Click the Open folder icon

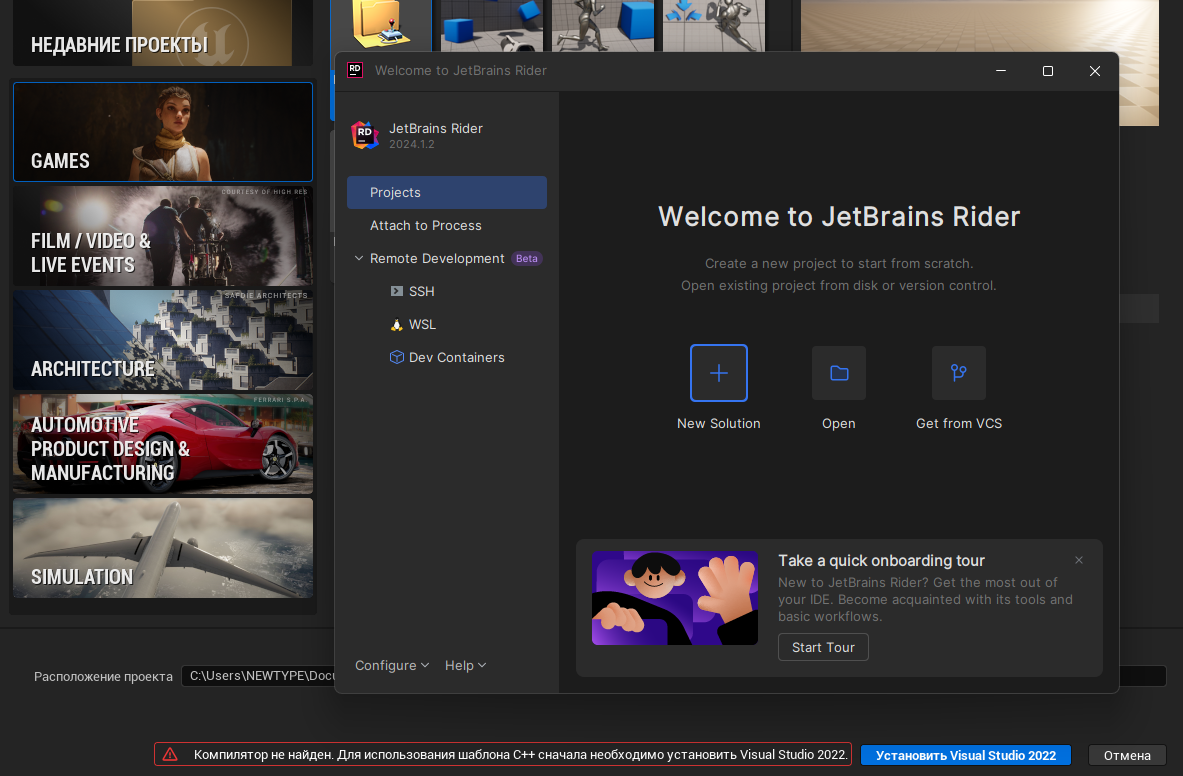838,373
